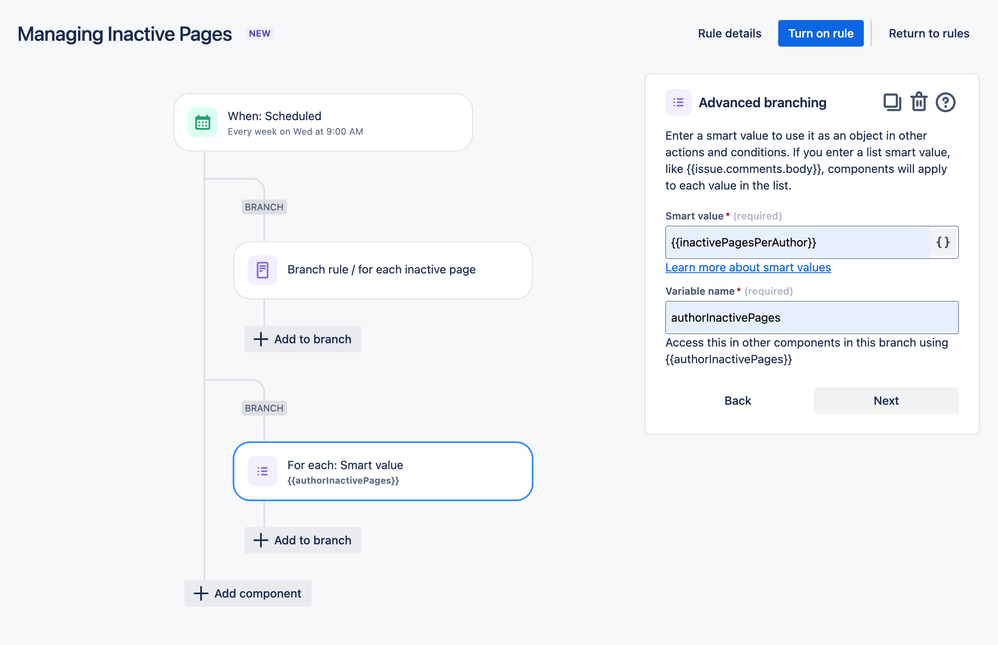
Task: Click the Advanced branching heading text
Action: [763, 103]
